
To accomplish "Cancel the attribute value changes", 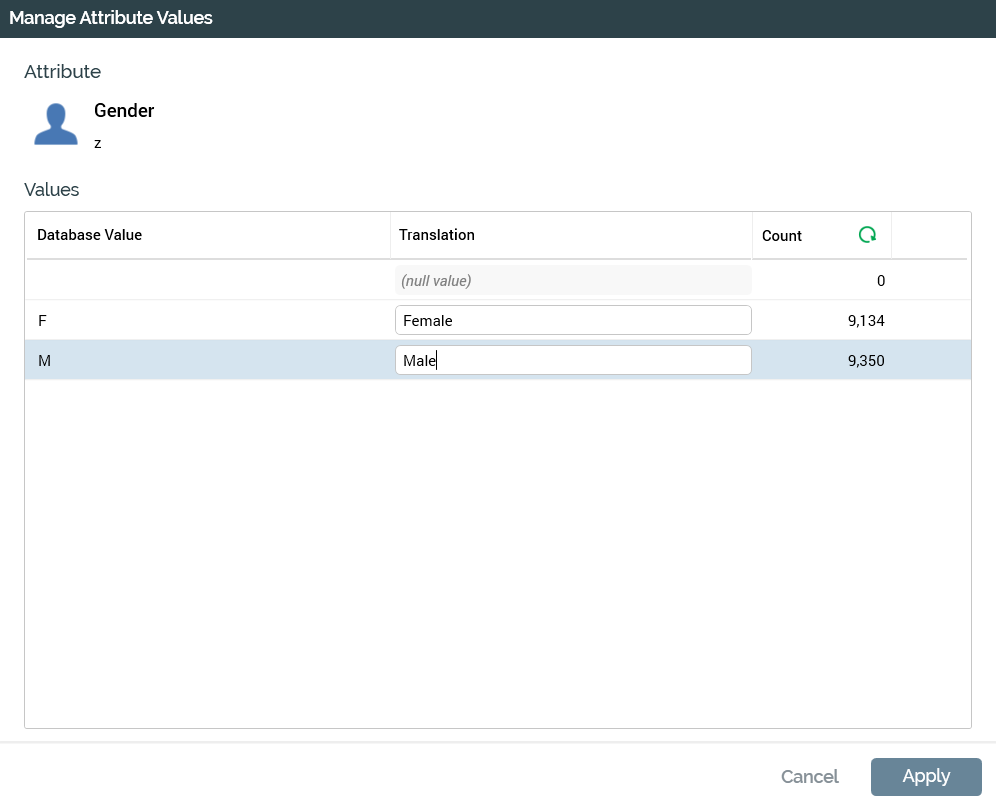I will pyautogui.click(x=809, y=777).
